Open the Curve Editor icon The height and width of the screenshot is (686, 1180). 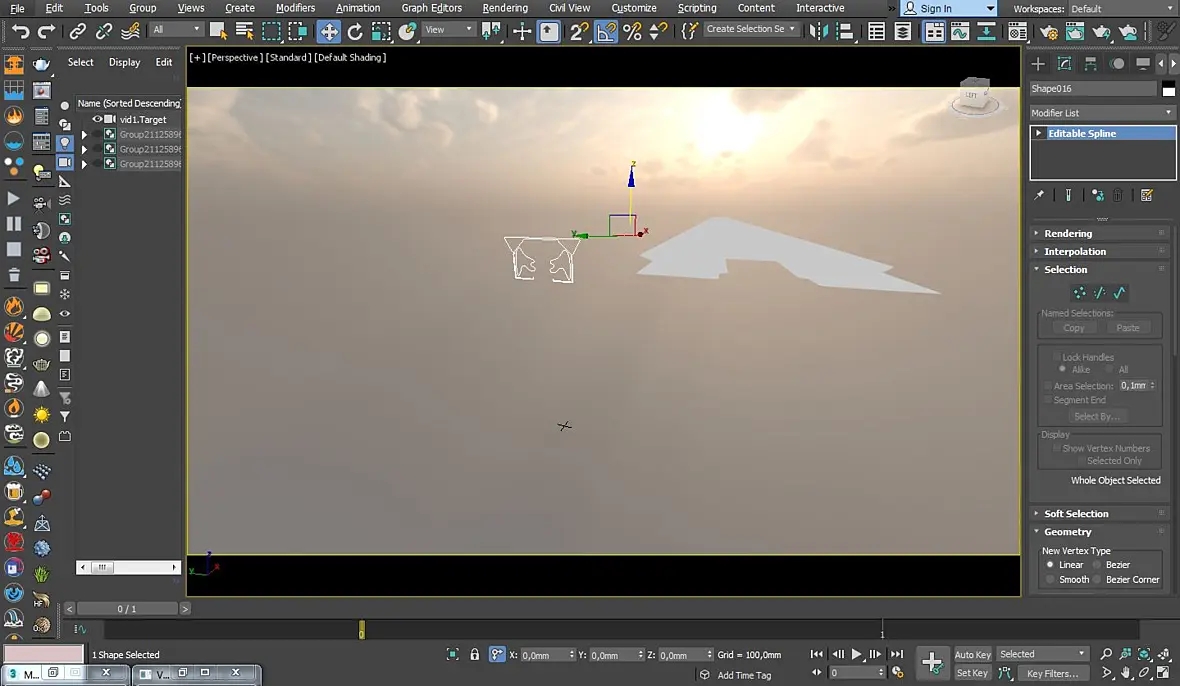960,31
